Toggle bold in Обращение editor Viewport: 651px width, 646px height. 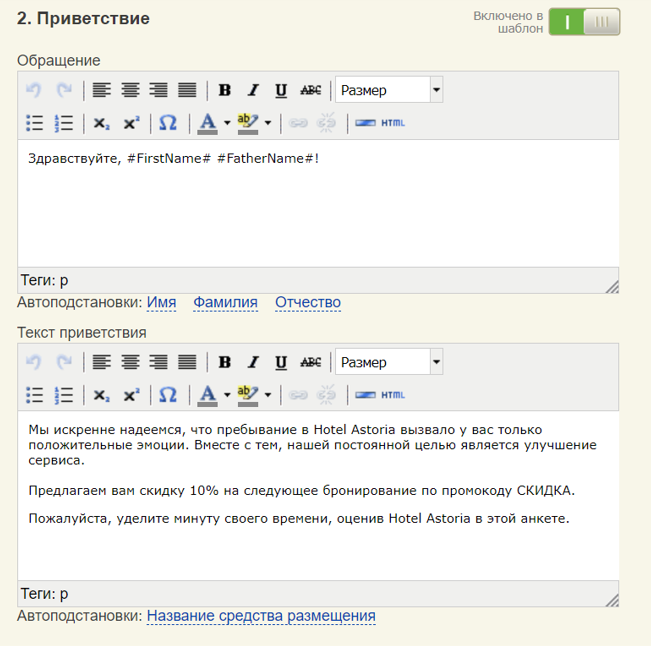(x=225, y=90)
